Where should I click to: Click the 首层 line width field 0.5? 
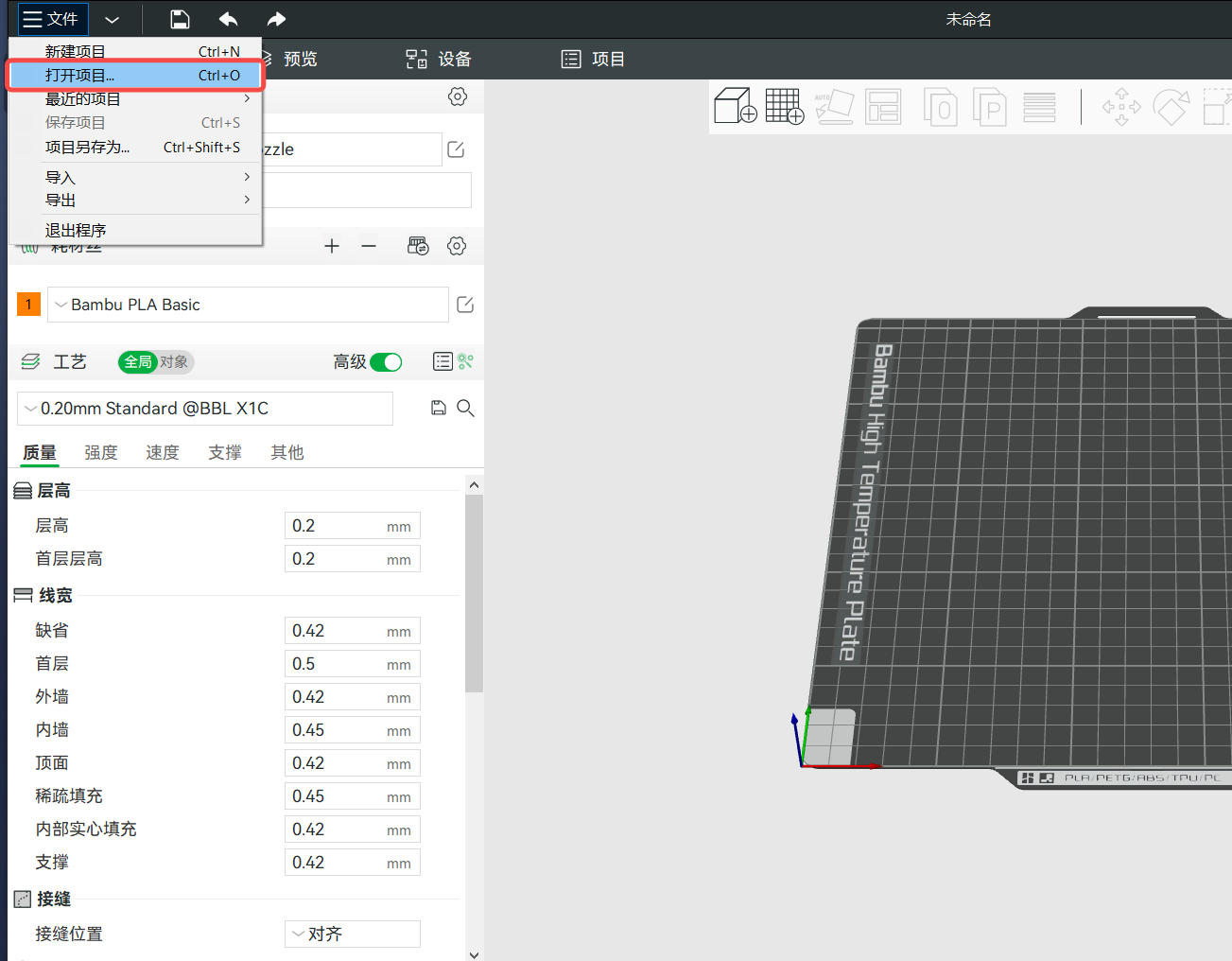tap(353, 664)
